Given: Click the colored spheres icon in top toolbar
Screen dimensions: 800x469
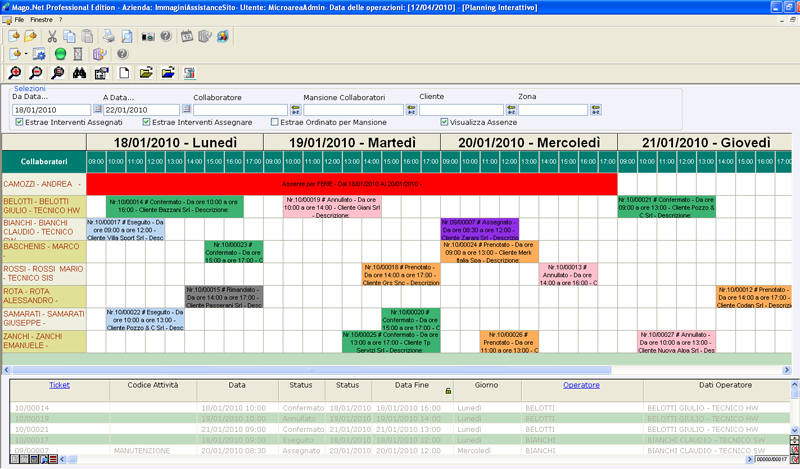Looking at the screenshot, I should 223,36.
